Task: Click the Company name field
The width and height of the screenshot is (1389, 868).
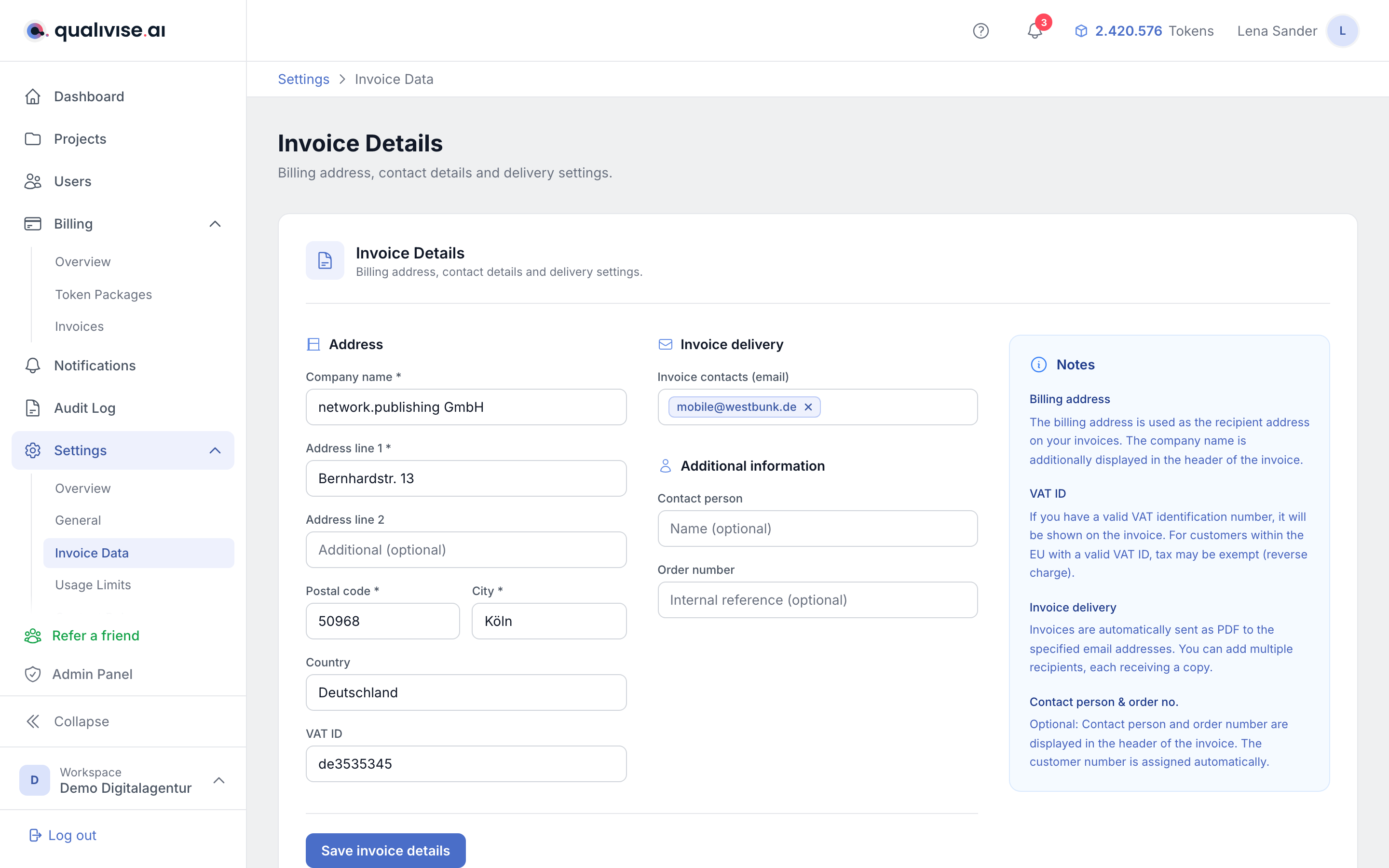Action: (466, 407)
